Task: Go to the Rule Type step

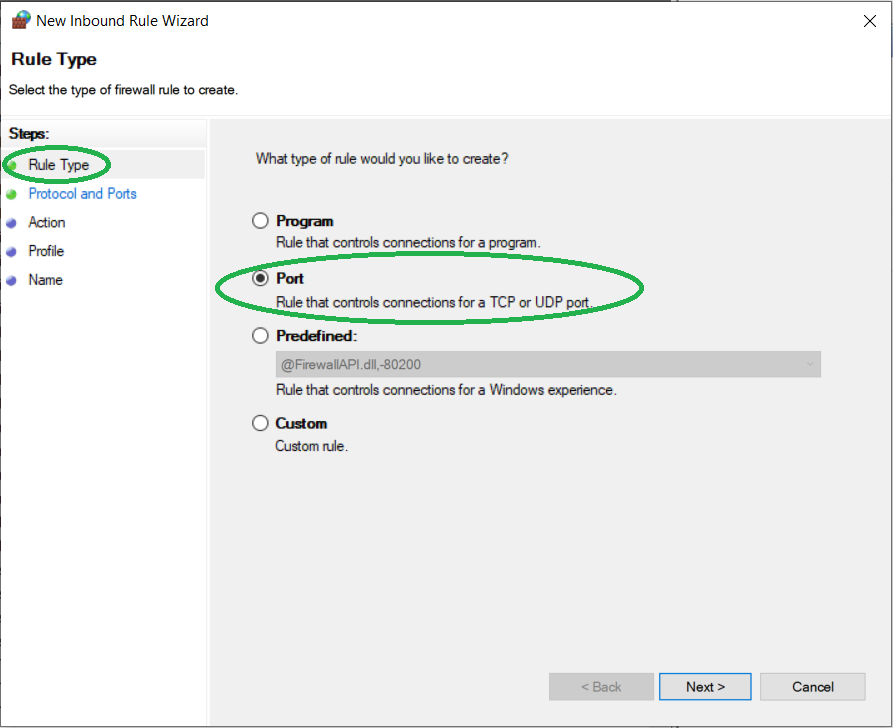Action: point(59,165)
